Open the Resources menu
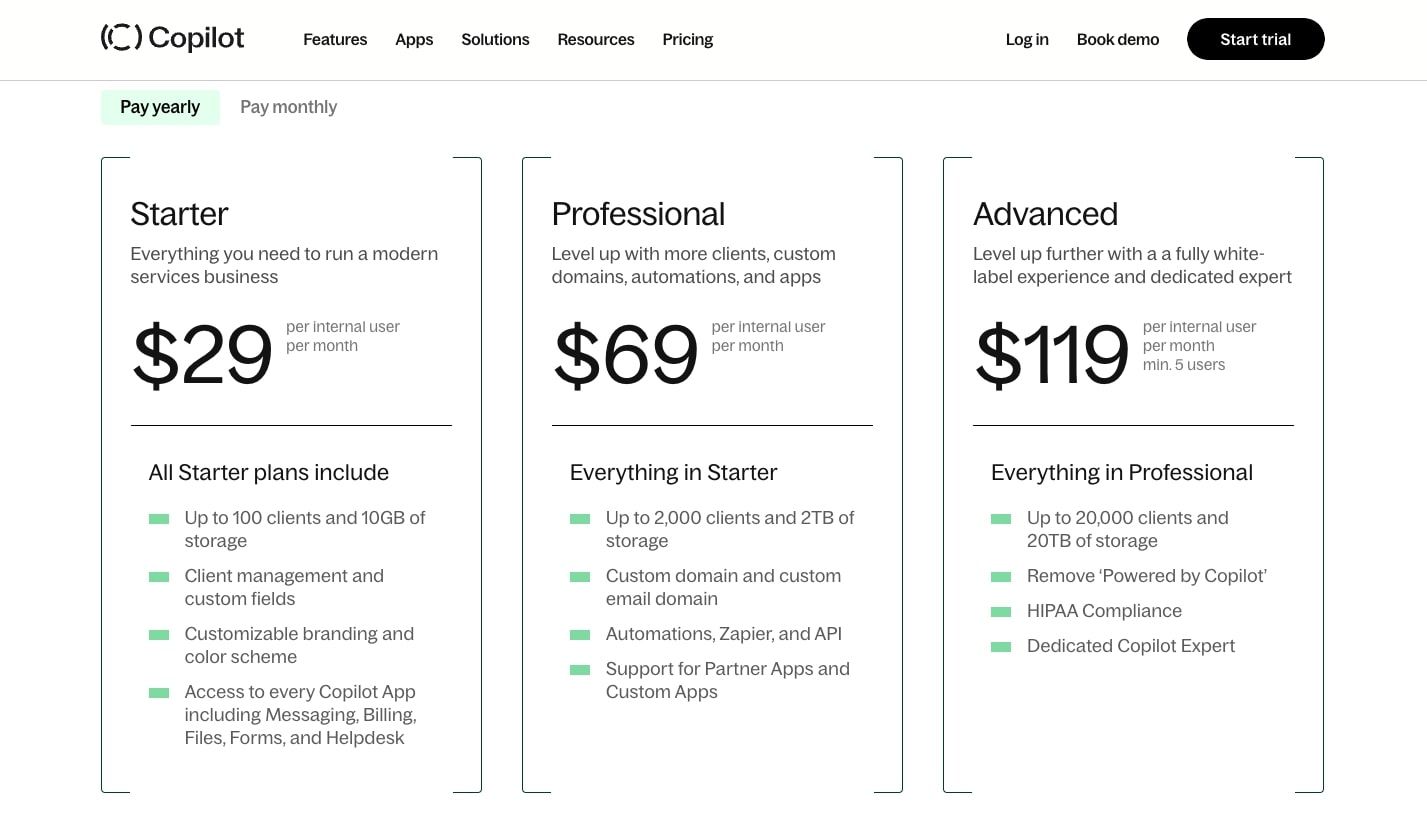This screenshot has height=818, width=1427. 596,40
